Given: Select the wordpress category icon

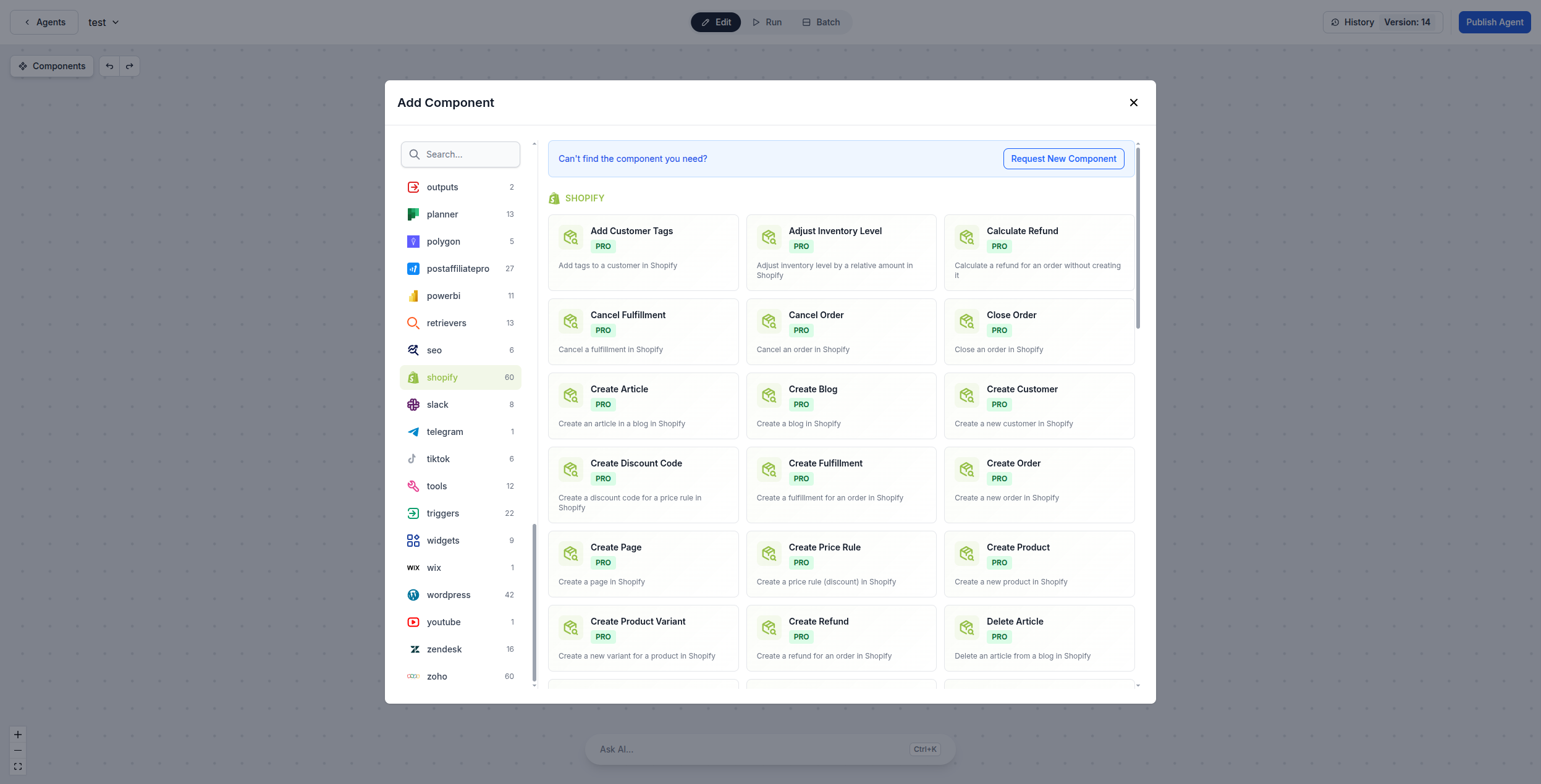Looking at the screenshot, I should [x=413, y=594].
